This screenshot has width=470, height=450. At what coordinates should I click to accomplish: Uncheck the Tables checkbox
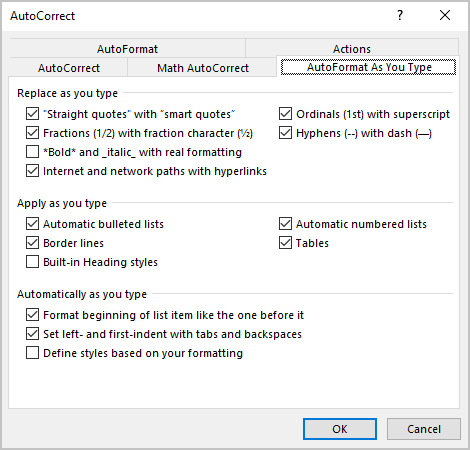(x=285, y=243)
